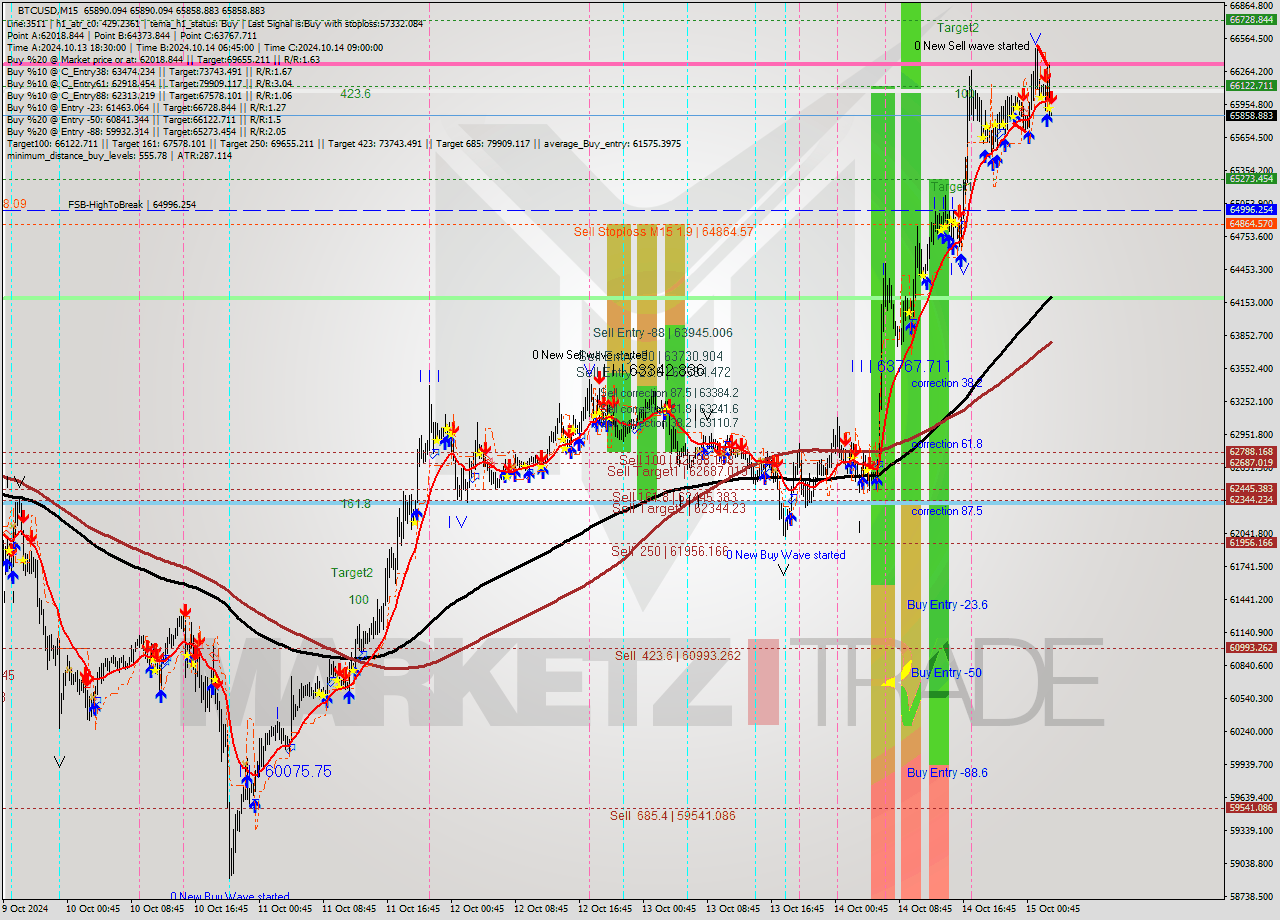Select the light green horizontal line near 64153
Image resolution: width=1280 pixels, height=920 pixels.
[612, 298]
